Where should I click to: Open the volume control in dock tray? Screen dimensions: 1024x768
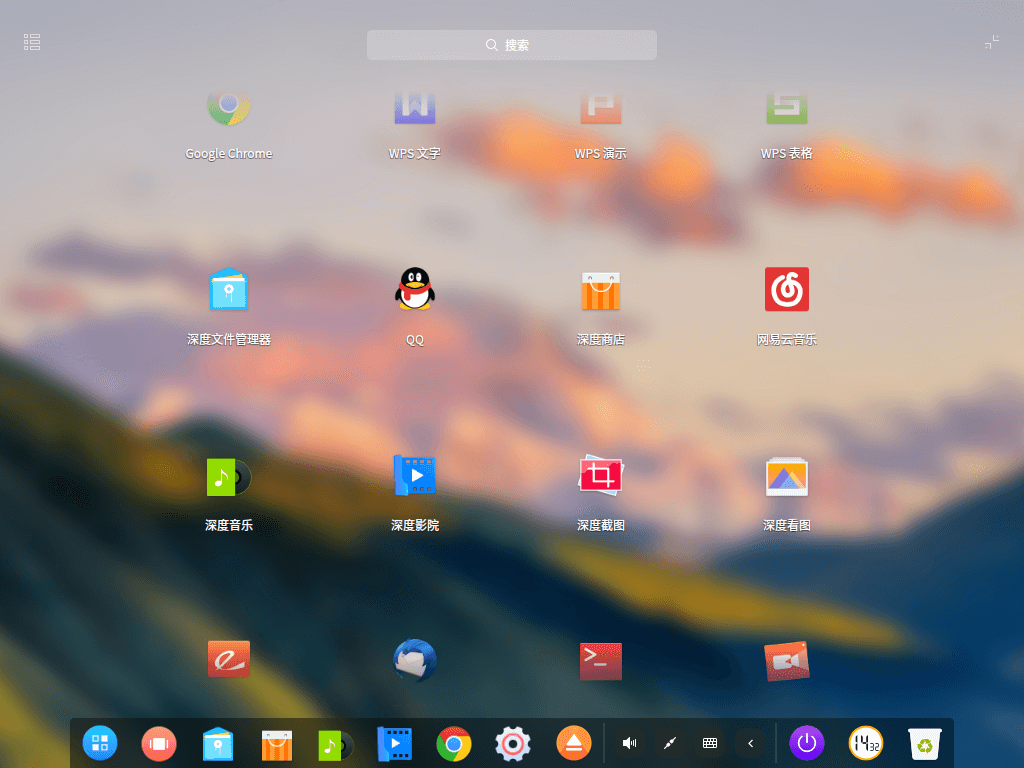coord(630,743)
